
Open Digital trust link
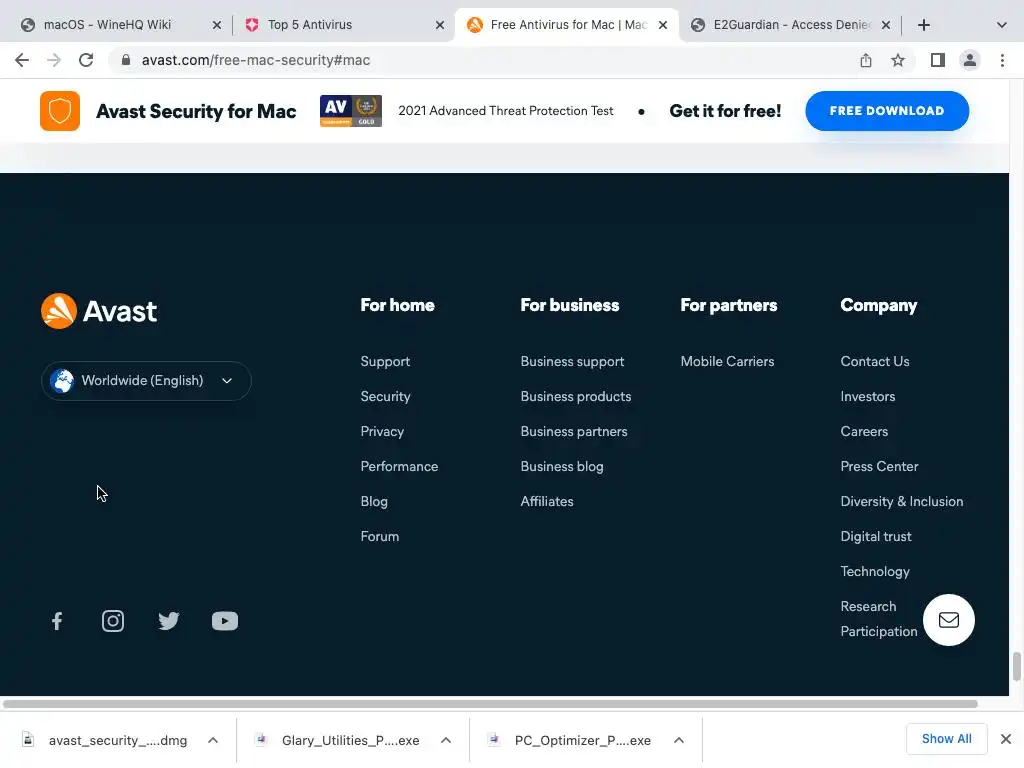coord(876,536)
